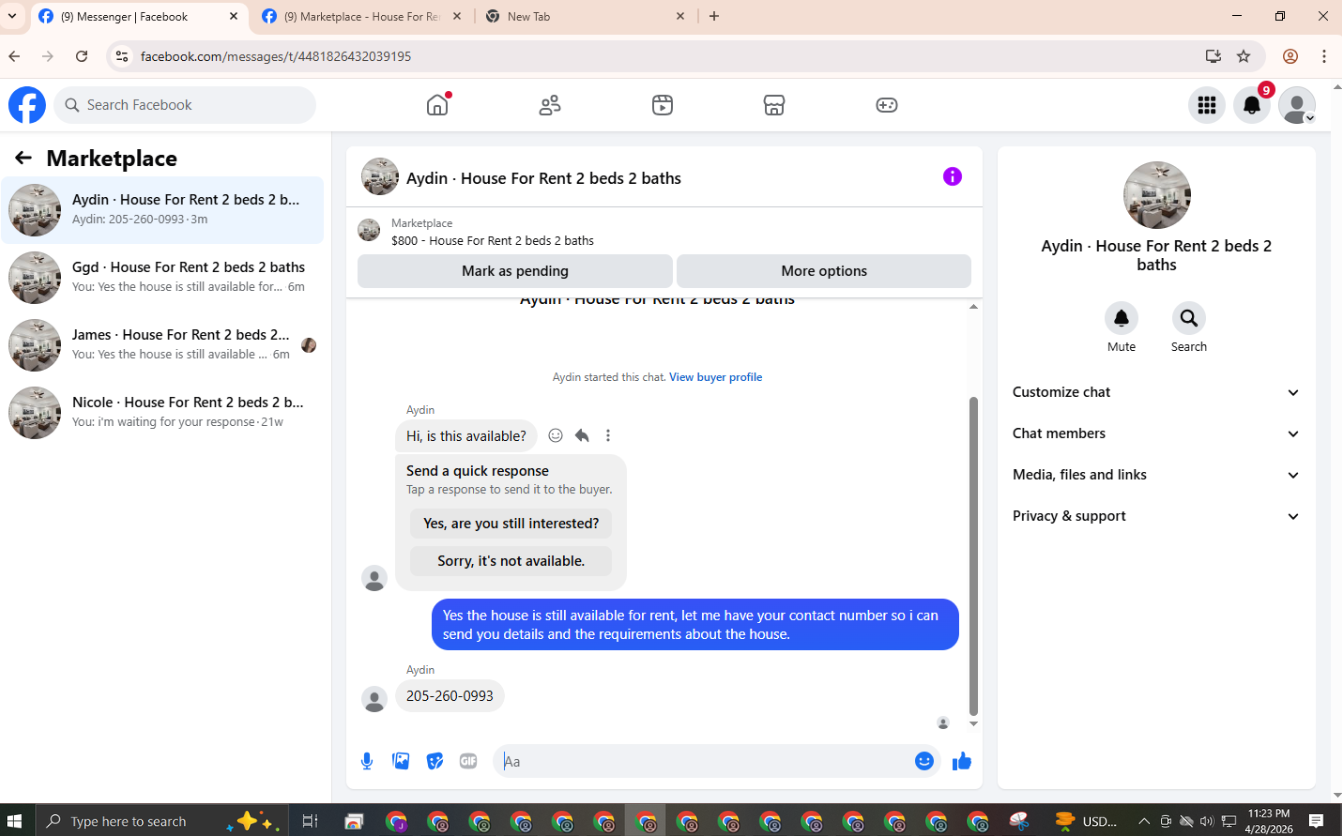Open conversation information purple icon
Image resolution: width=1342 pixels, height=836 pixels.
tap(952, 177)
